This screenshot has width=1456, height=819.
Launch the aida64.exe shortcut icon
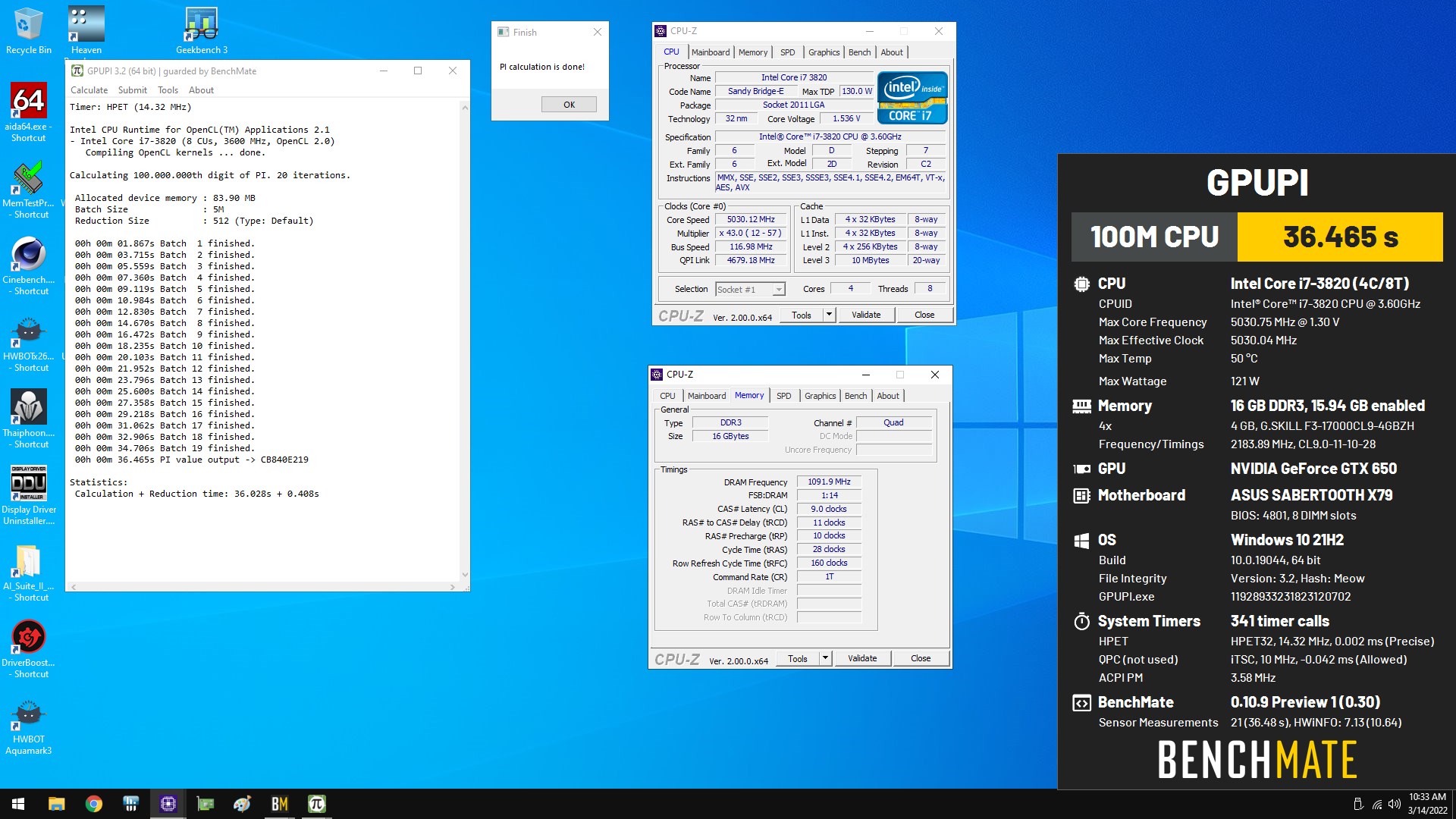[x=29, y=111]
